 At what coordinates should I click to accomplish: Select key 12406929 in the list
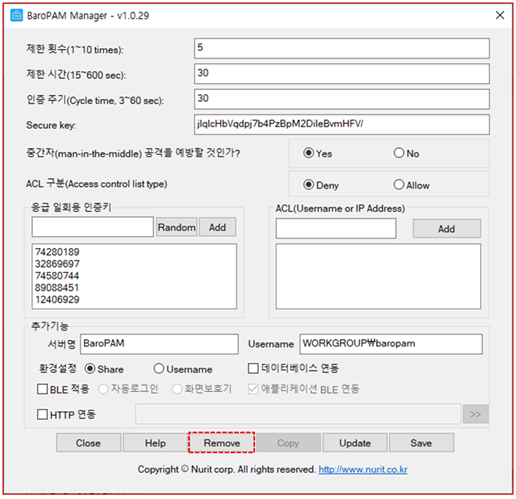click(x=57, y=300)
